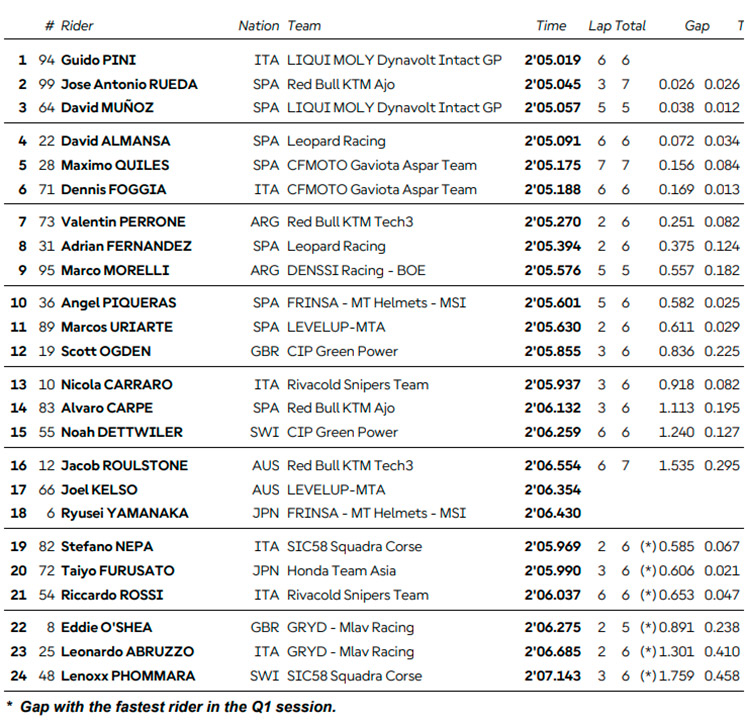Select rider Guido PINI
The width and height of the screenshot is (745, 720).
click(98, 60)
